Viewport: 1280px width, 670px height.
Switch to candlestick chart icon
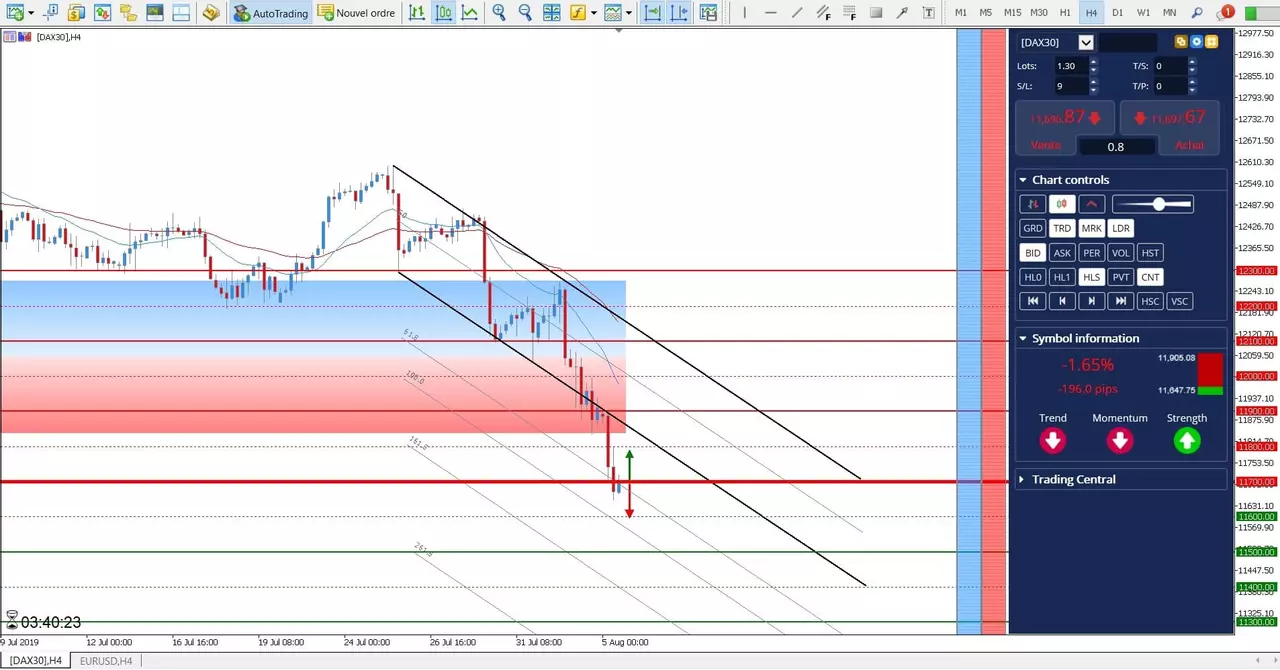443,13
